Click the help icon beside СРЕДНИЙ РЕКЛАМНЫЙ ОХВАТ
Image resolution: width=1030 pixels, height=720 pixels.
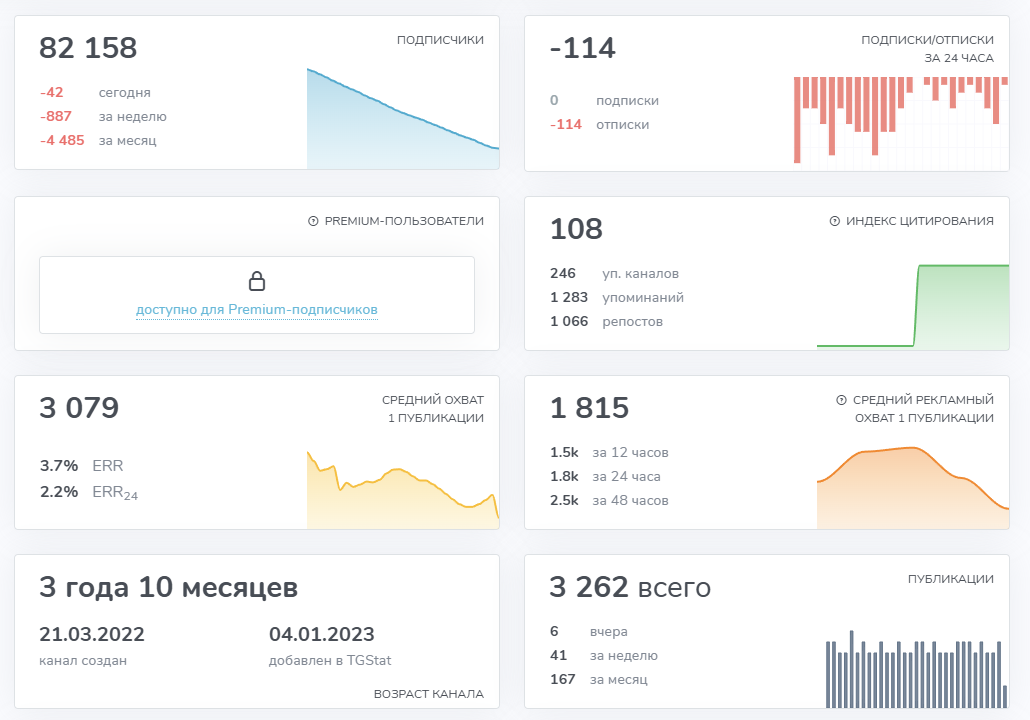coord(841,400)
